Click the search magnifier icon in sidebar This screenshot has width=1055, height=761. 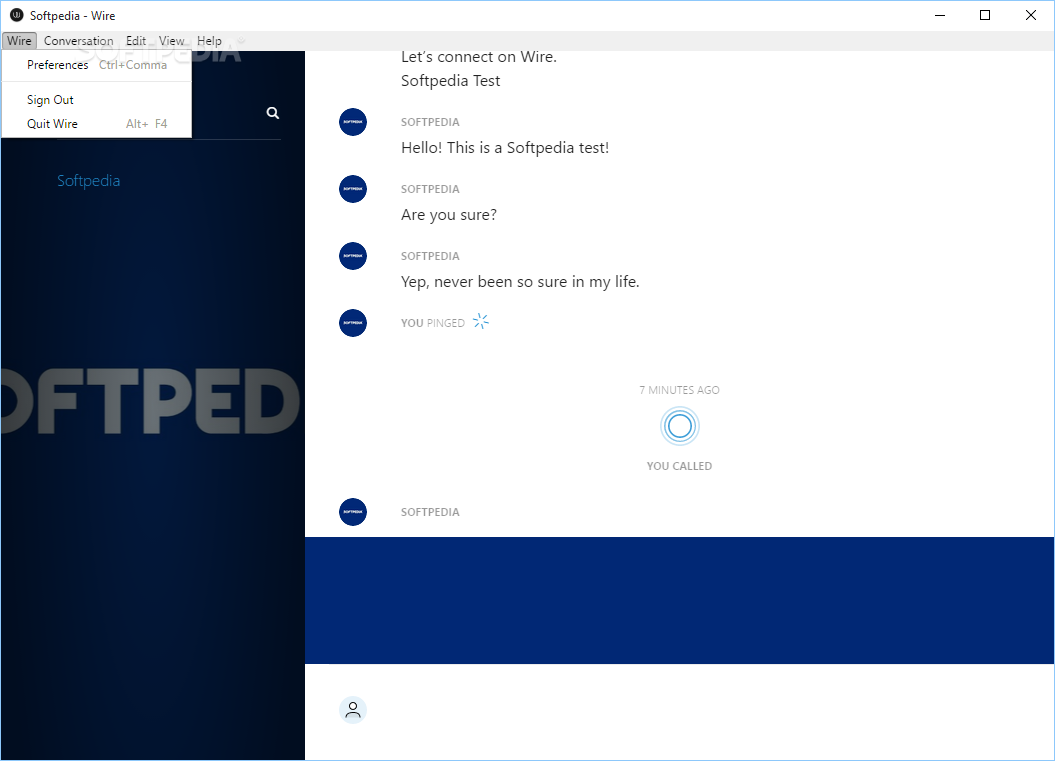click(x=272, y=113)
